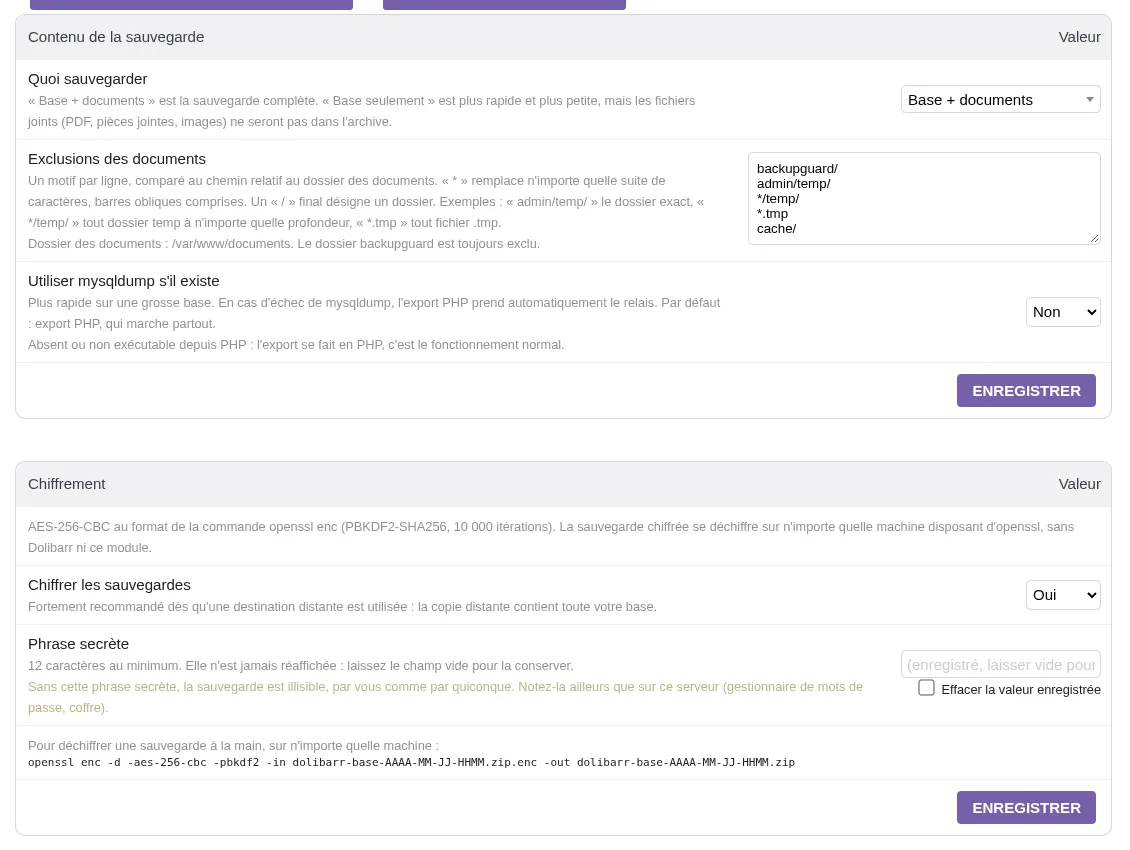Click the Phrase secrète label
Viewport: 1130px width, 850px height.
click(x=79, y=644)
